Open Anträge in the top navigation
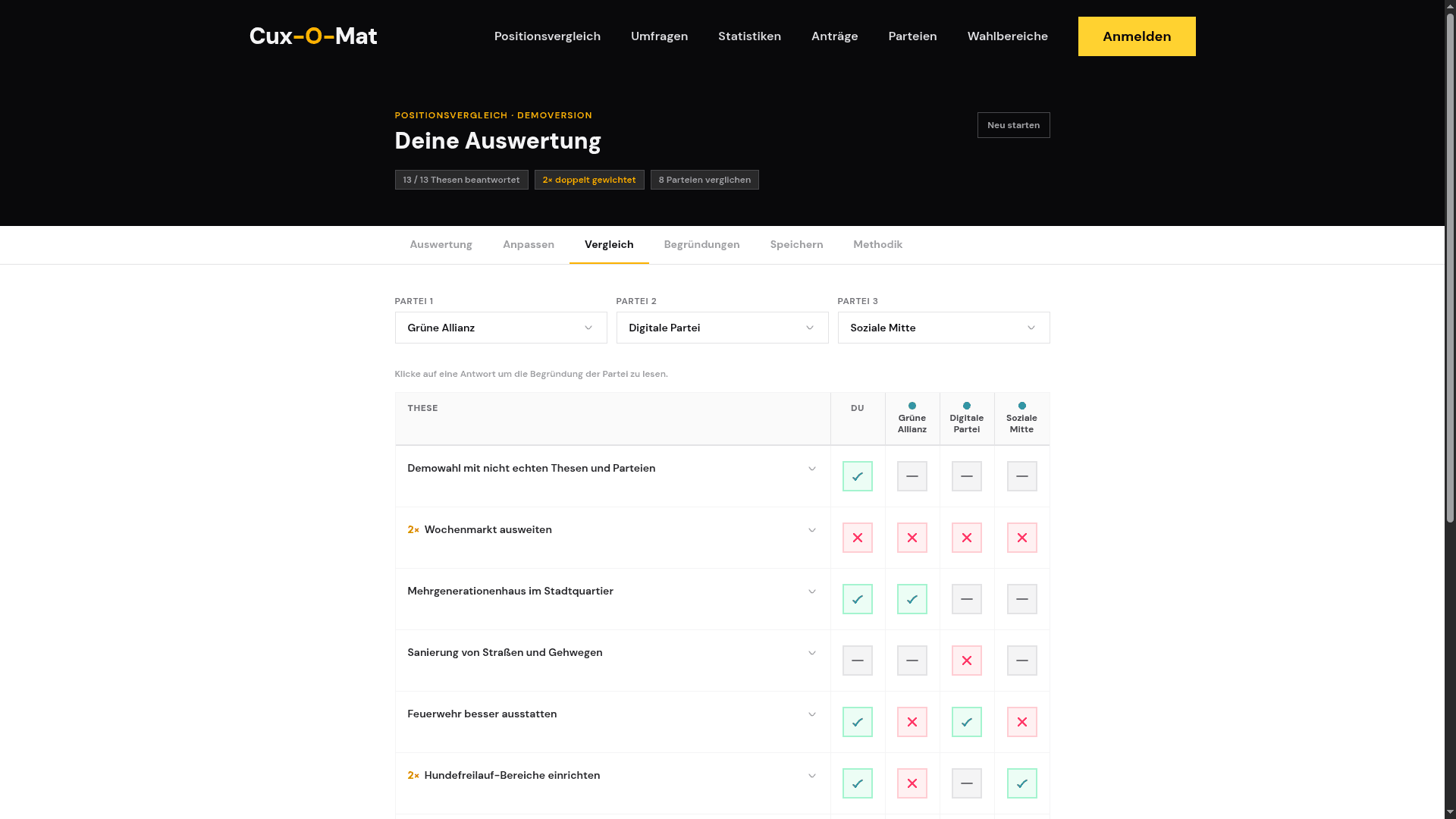This screenshot has height=819, width=1456. [x=834, y=36]
